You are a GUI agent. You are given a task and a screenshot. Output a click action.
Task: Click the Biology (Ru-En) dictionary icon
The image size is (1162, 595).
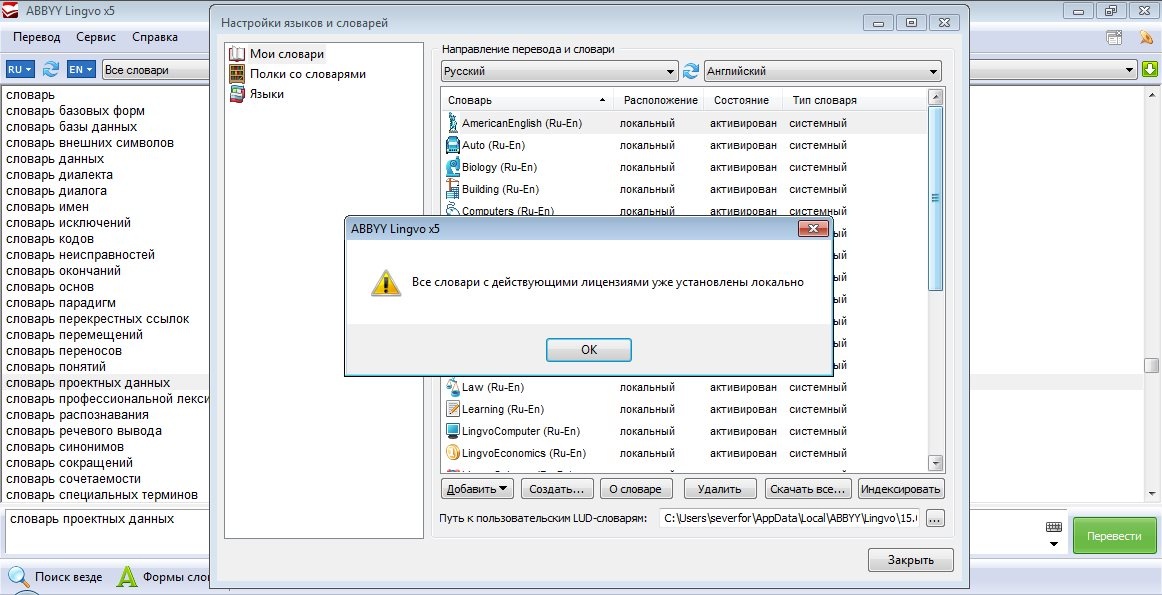click(x=452, y=167)
